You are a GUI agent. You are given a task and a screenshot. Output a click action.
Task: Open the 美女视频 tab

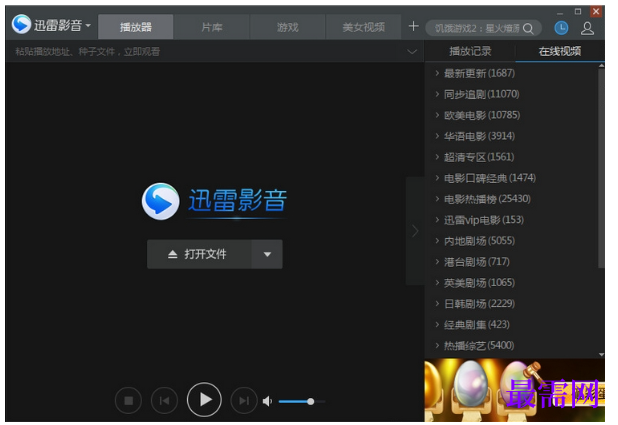click(363, 27)
